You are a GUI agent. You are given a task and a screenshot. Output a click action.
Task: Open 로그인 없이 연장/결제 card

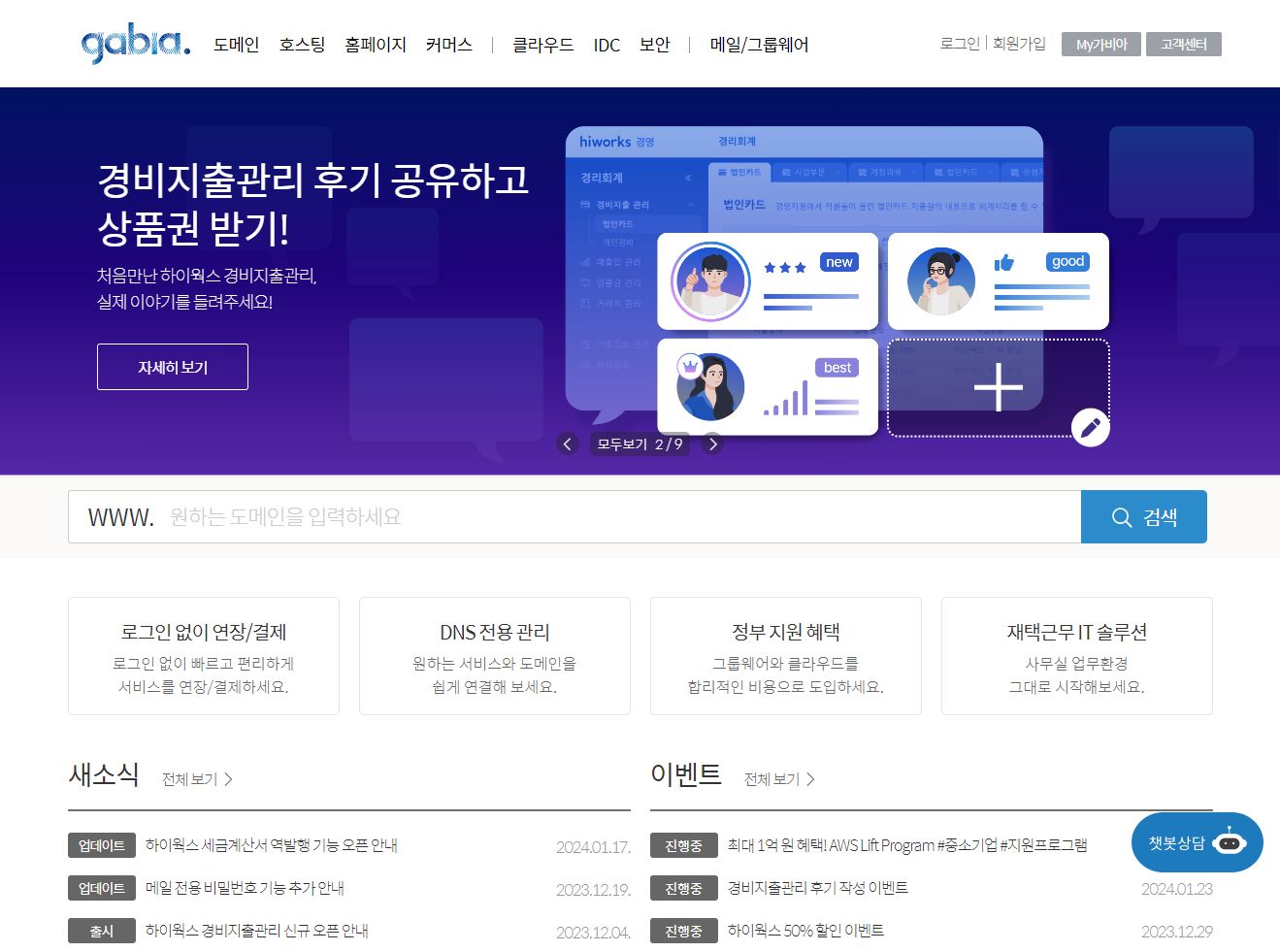204,656
